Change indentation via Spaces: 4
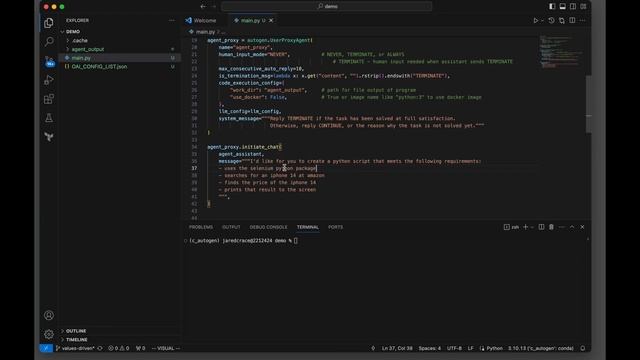Viewport: 640px width, 360px height. coord(429,348)
